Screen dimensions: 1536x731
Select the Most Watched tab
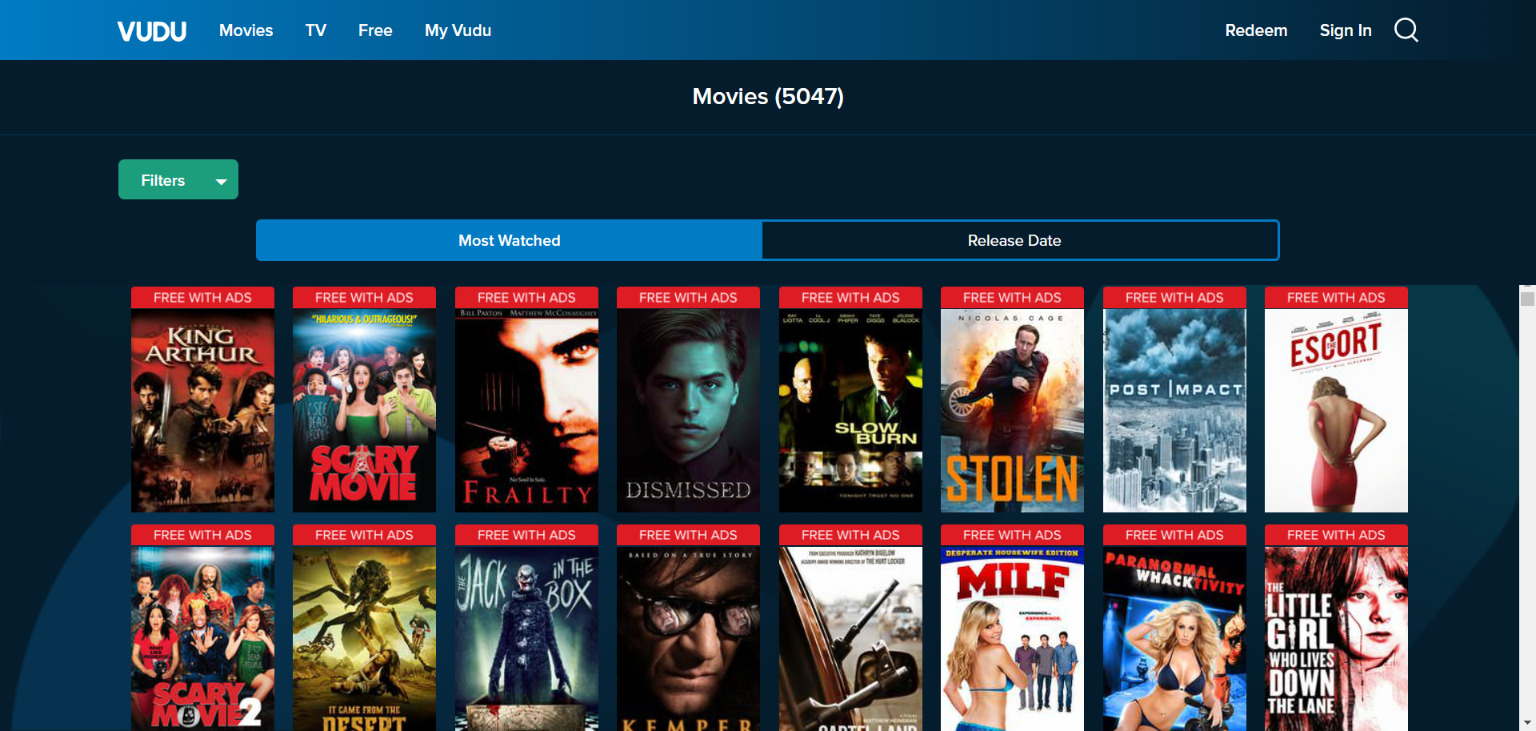[509, 240]
